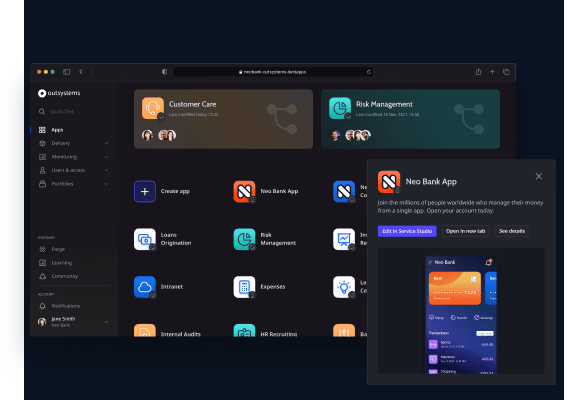Screen dimensions: 567x400
Task: Expand the Jane Smith account dropdown
Action: click(106, 322)
